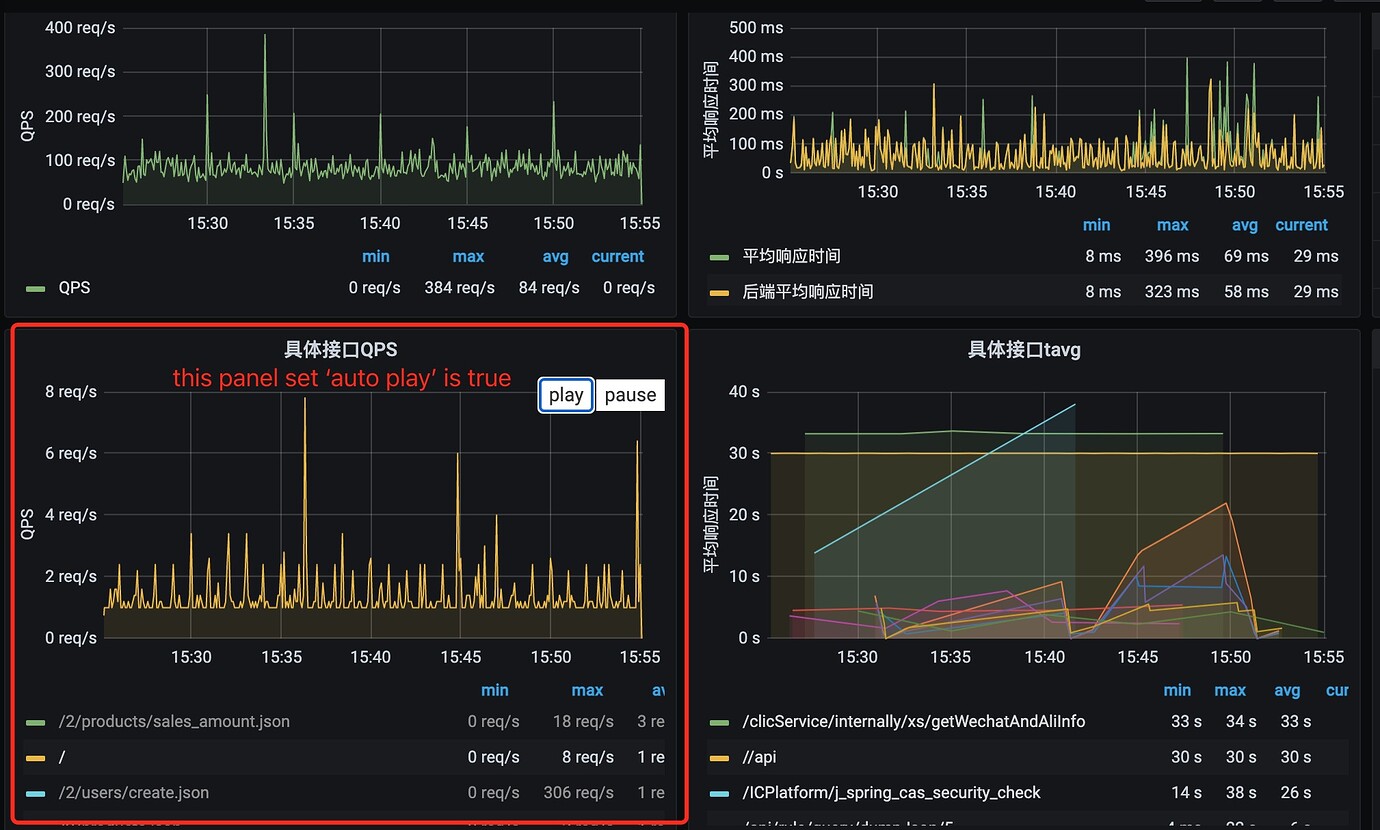The height and width of the screenshot is (830, 1380).
Task: Sort 具体接口tavg legend by avg column
Action: click(1287, 690)
